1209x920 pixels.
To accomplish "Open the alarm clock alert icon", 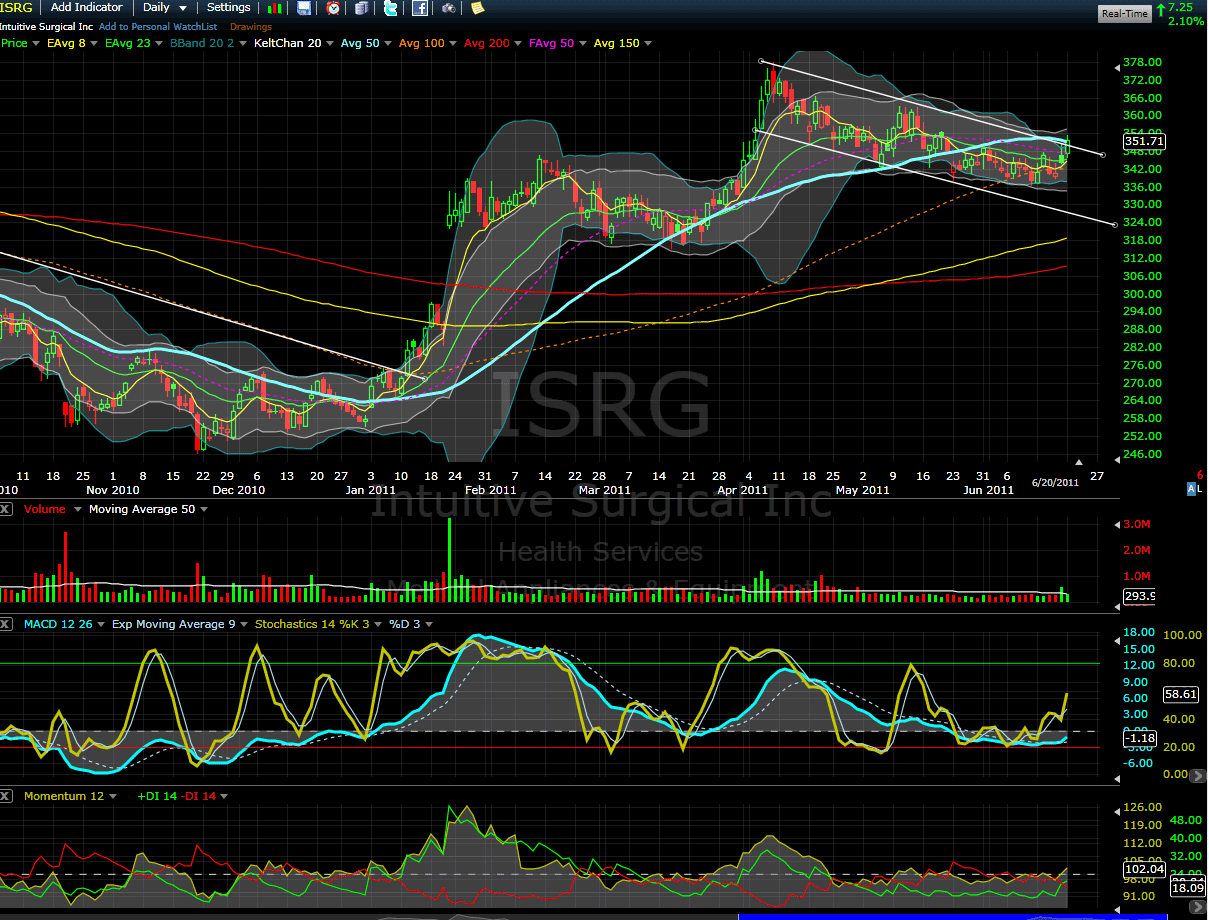I will pyautogui.click(x=333, y=8).
